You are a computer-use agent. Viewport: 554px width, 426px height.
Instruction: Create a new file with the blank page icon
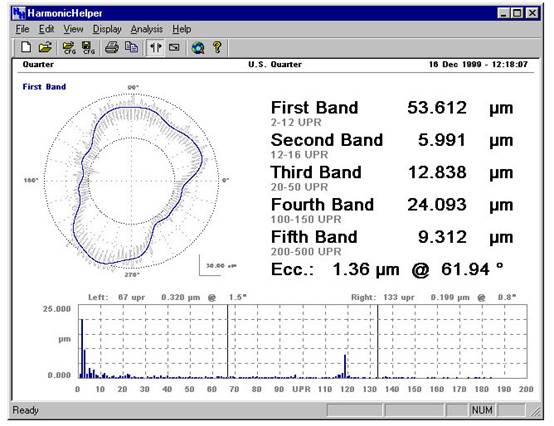tap(26, 47)
